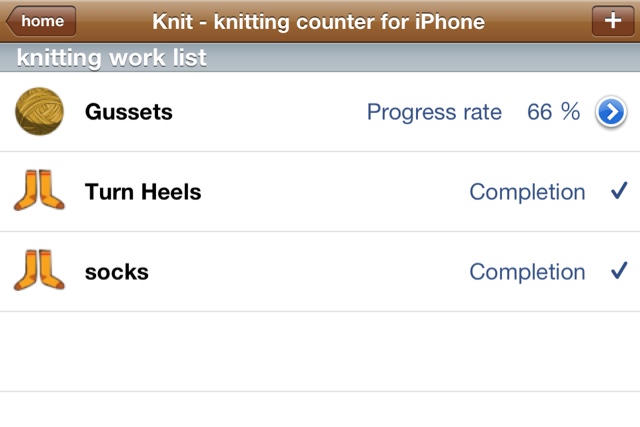Screen dimensions: 640x427
Task: Select the Gussets project name
Action: pos(129,112)
